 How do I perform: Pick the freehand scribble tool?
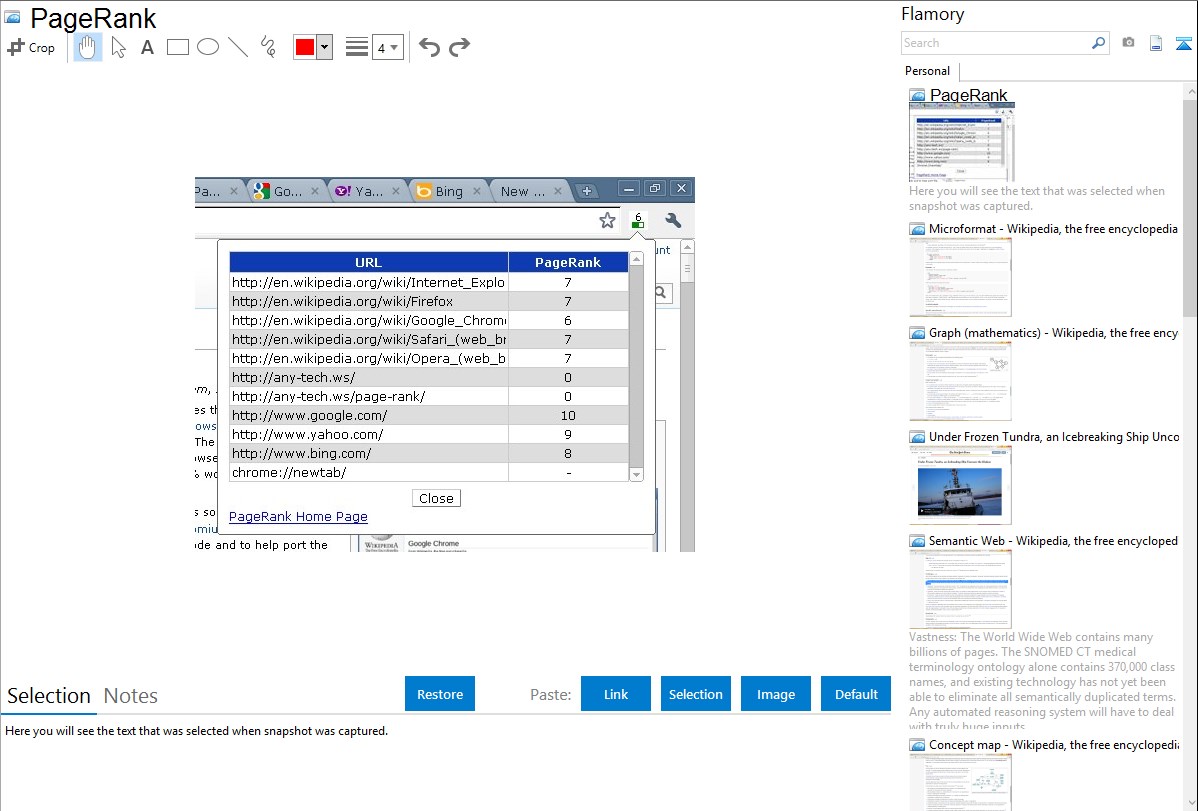point(268,47)
